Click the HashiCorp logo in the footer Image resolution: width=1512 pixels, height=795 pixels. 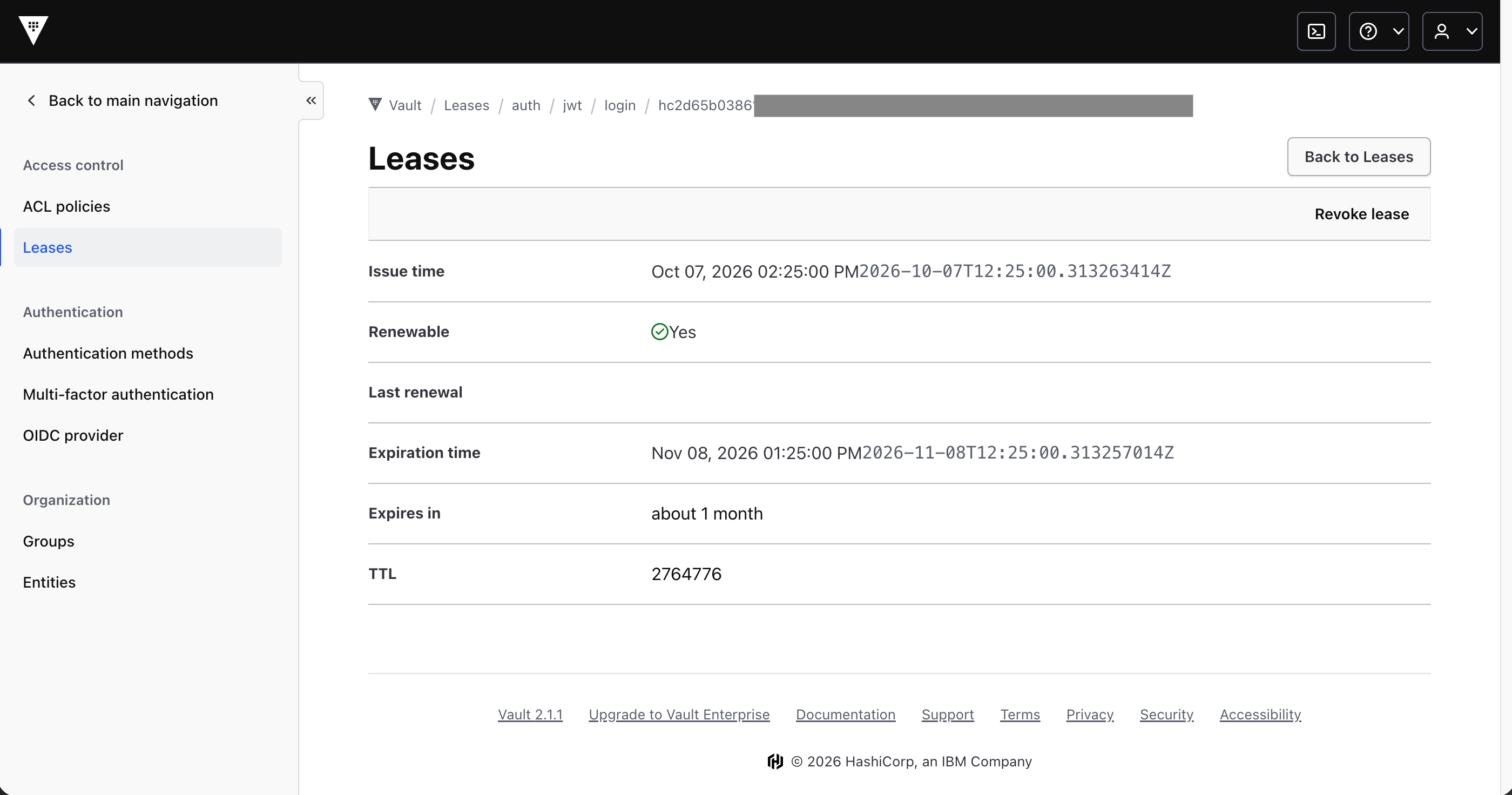point(775,761)
